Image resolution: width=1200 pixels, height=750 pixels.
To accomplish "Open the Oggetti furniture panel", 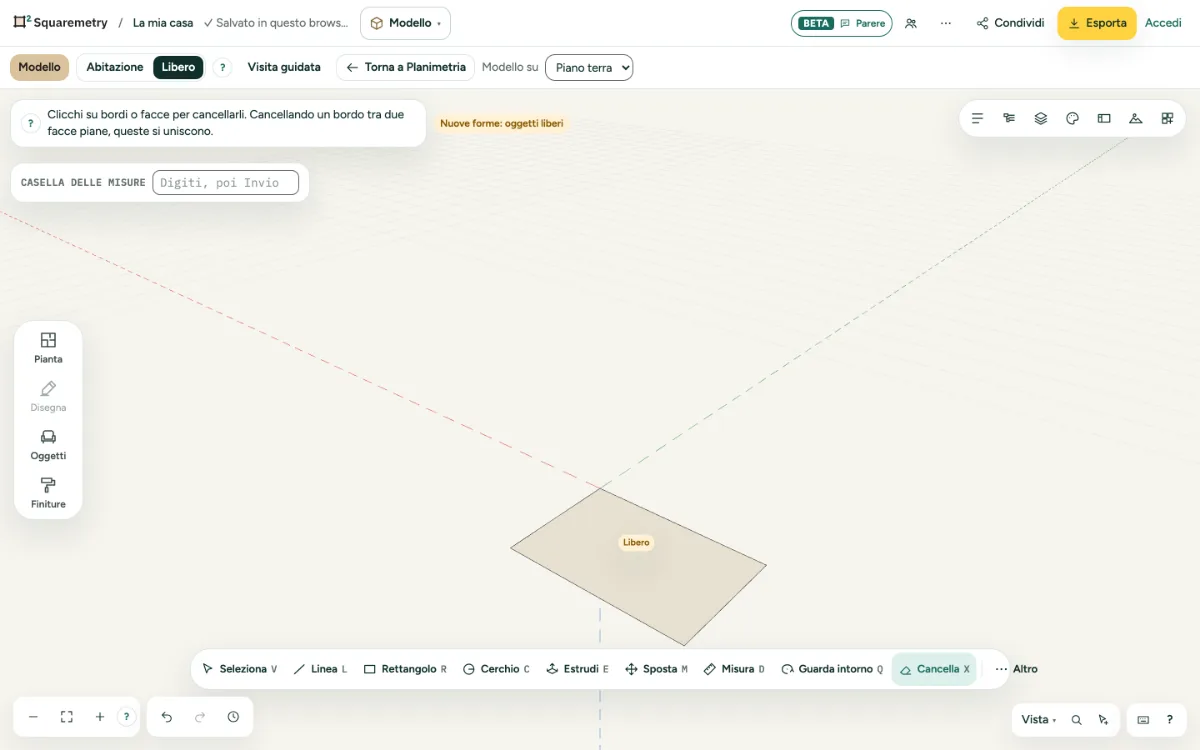I will [x=48, y=445].
